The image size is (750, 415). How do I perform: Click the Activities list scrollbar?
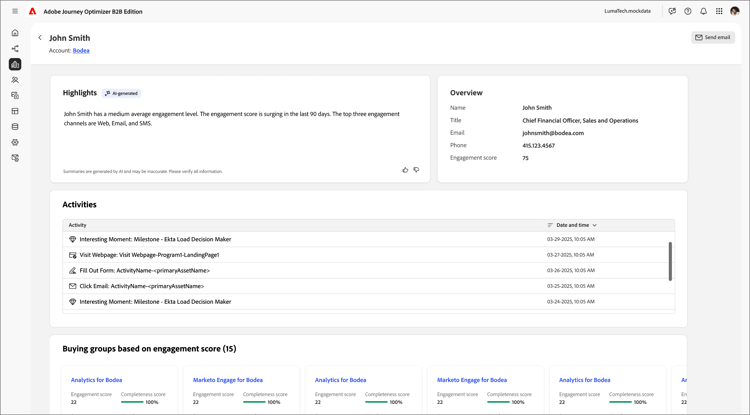(670, 261)
